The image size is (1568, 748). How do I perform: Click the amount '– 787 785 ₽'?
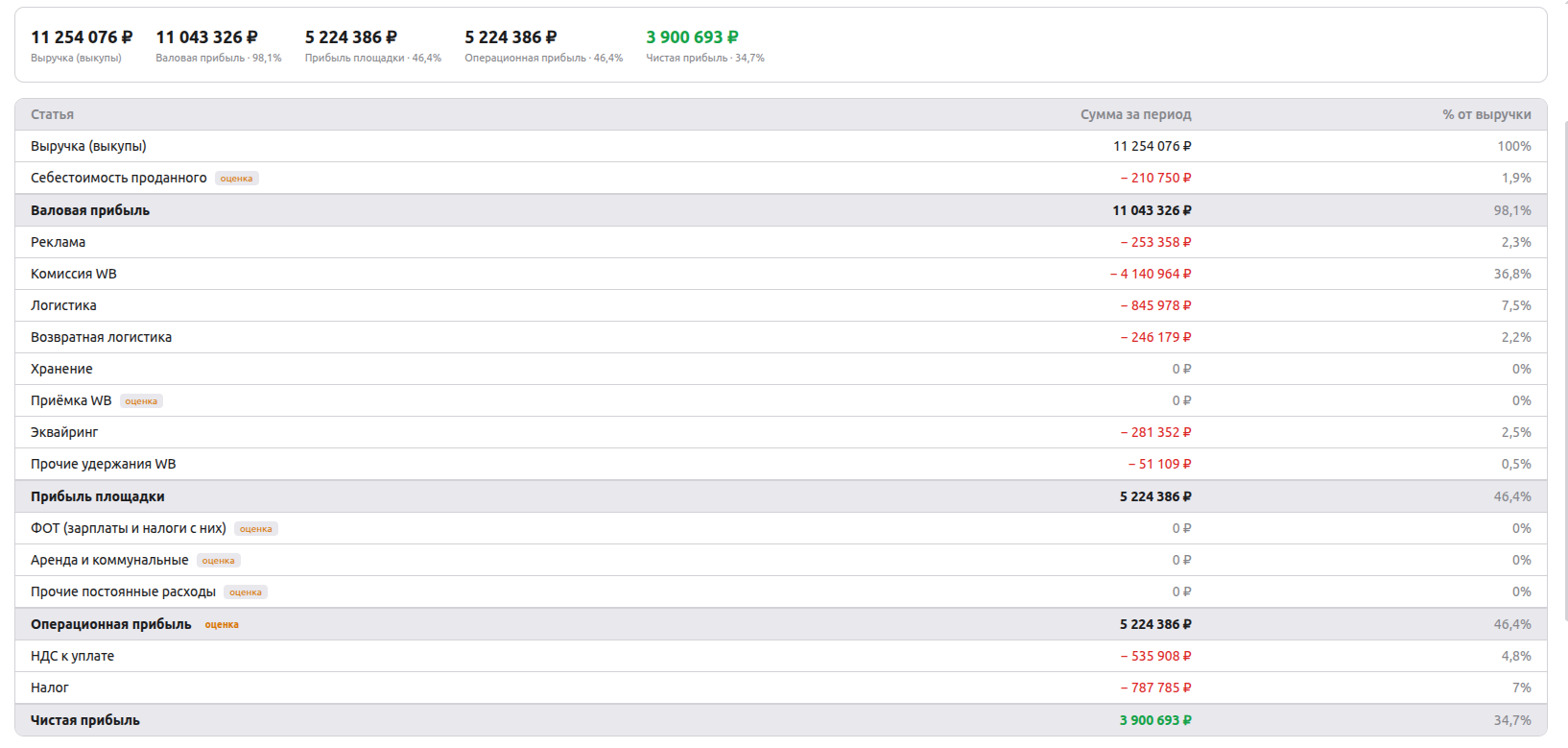[1156, 688]
